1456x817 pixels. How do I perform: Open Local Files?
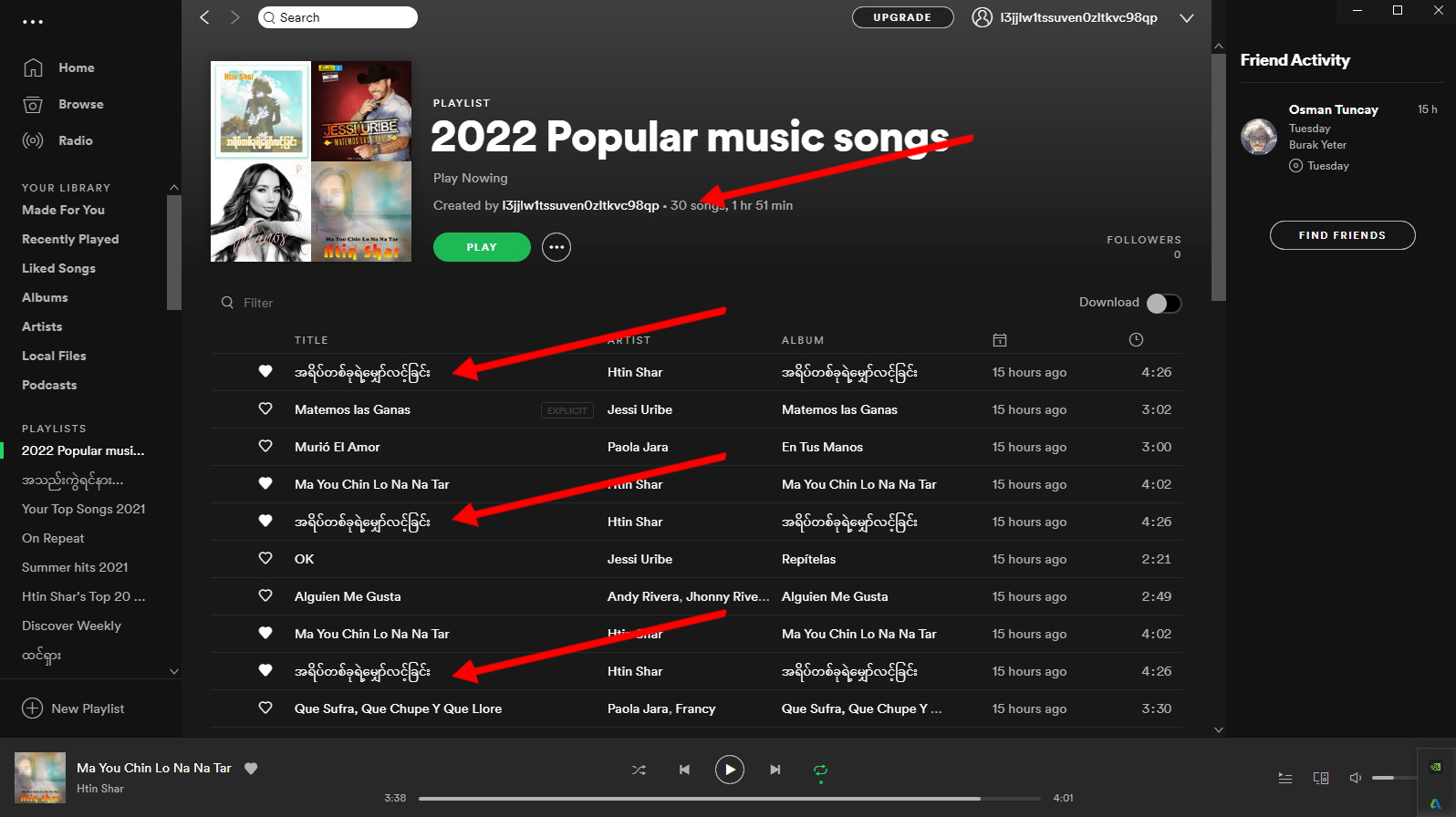[54, 356]
